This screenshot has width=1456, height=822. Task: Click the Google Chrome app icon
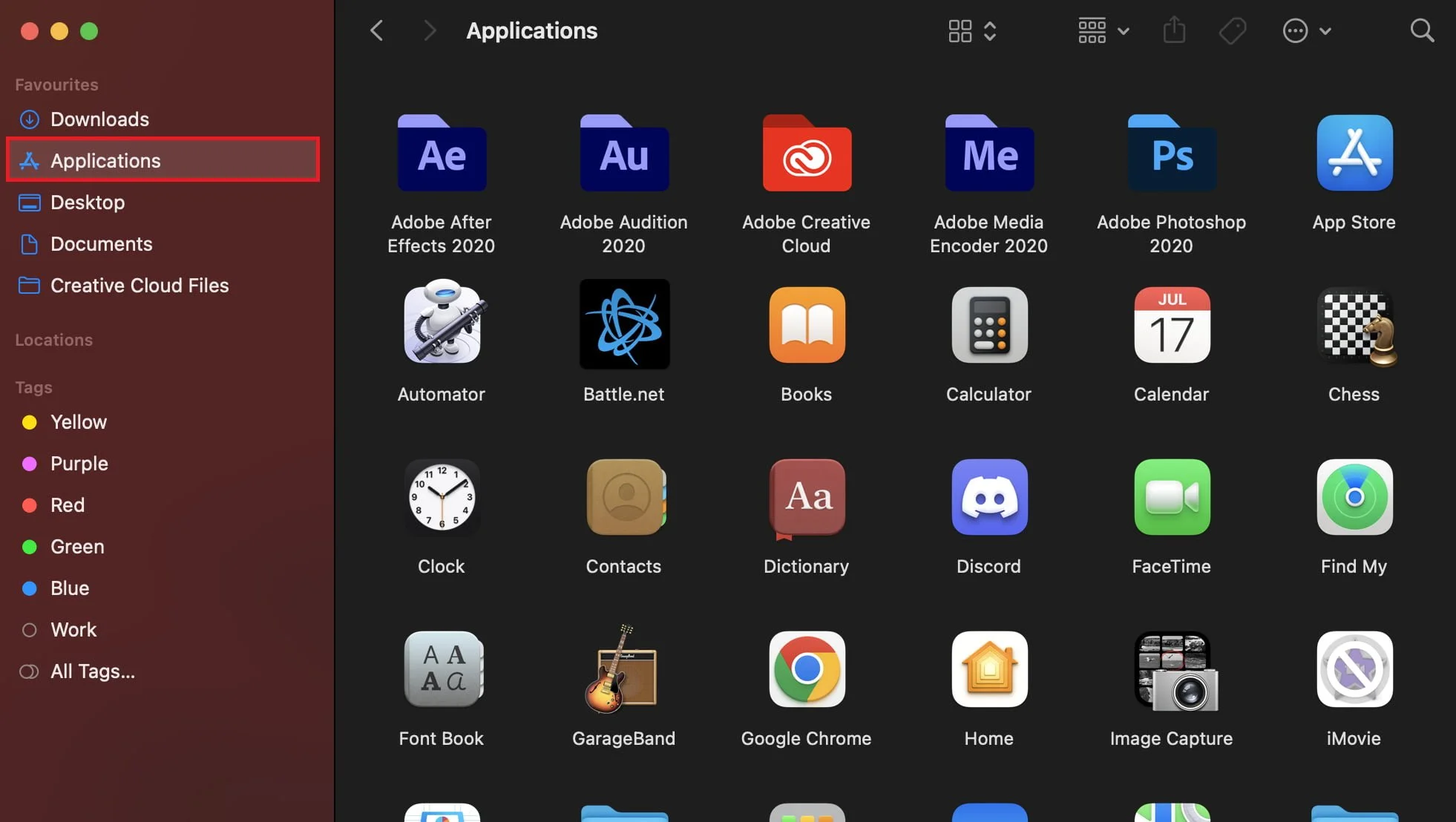[x=807, y=668]
